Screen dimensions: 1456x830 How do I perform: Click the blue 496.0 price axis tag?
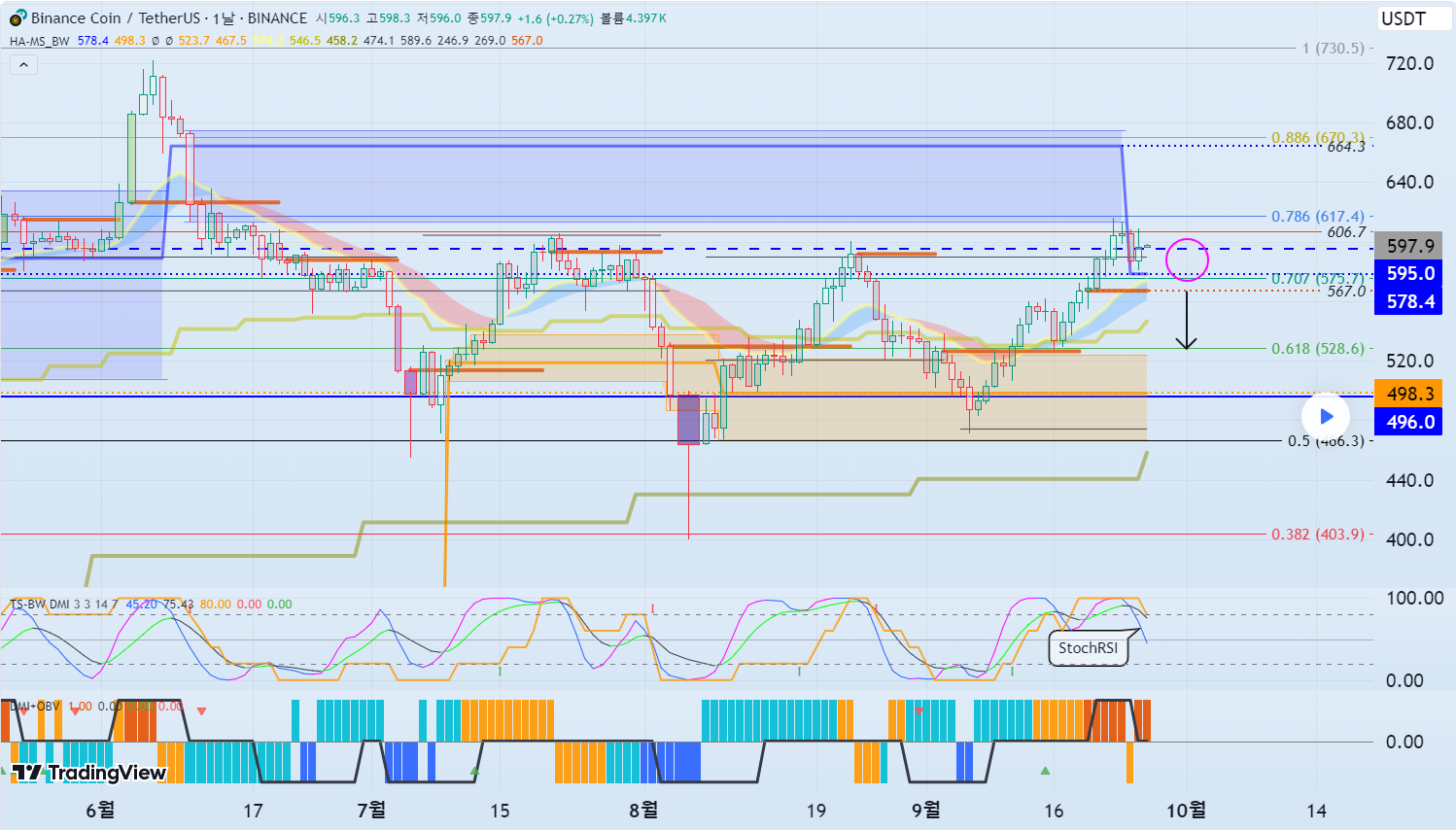tap(1409, 422)
